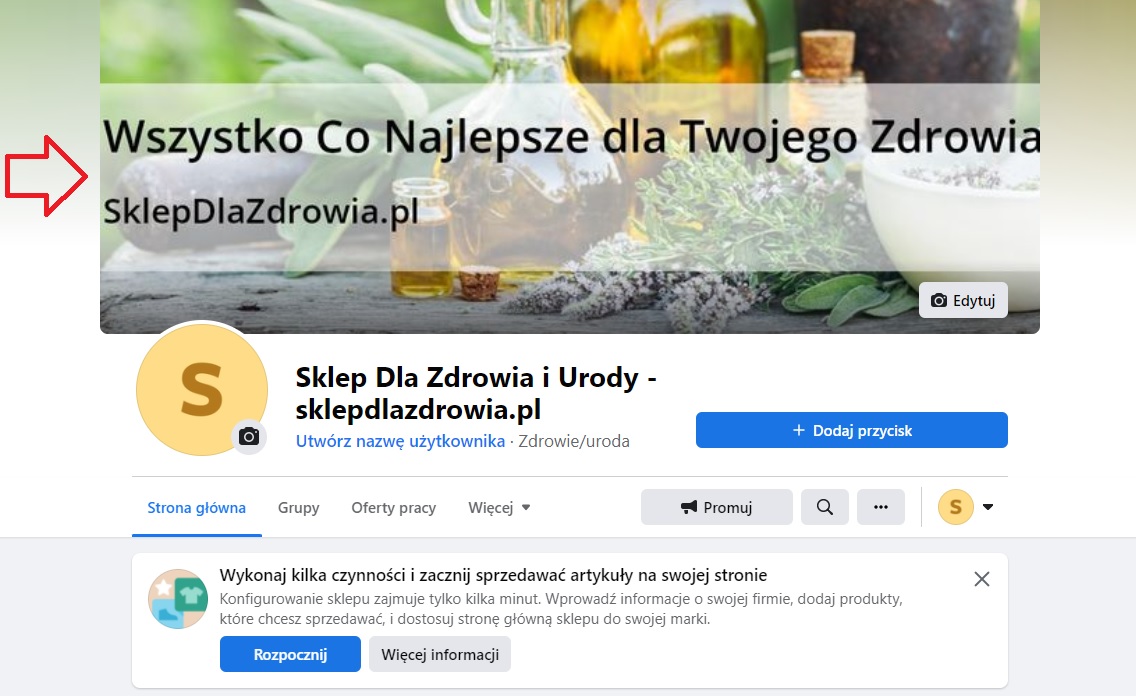
Task: Click the Dodaj przycisk blue button
Action: tap(851, 430)
